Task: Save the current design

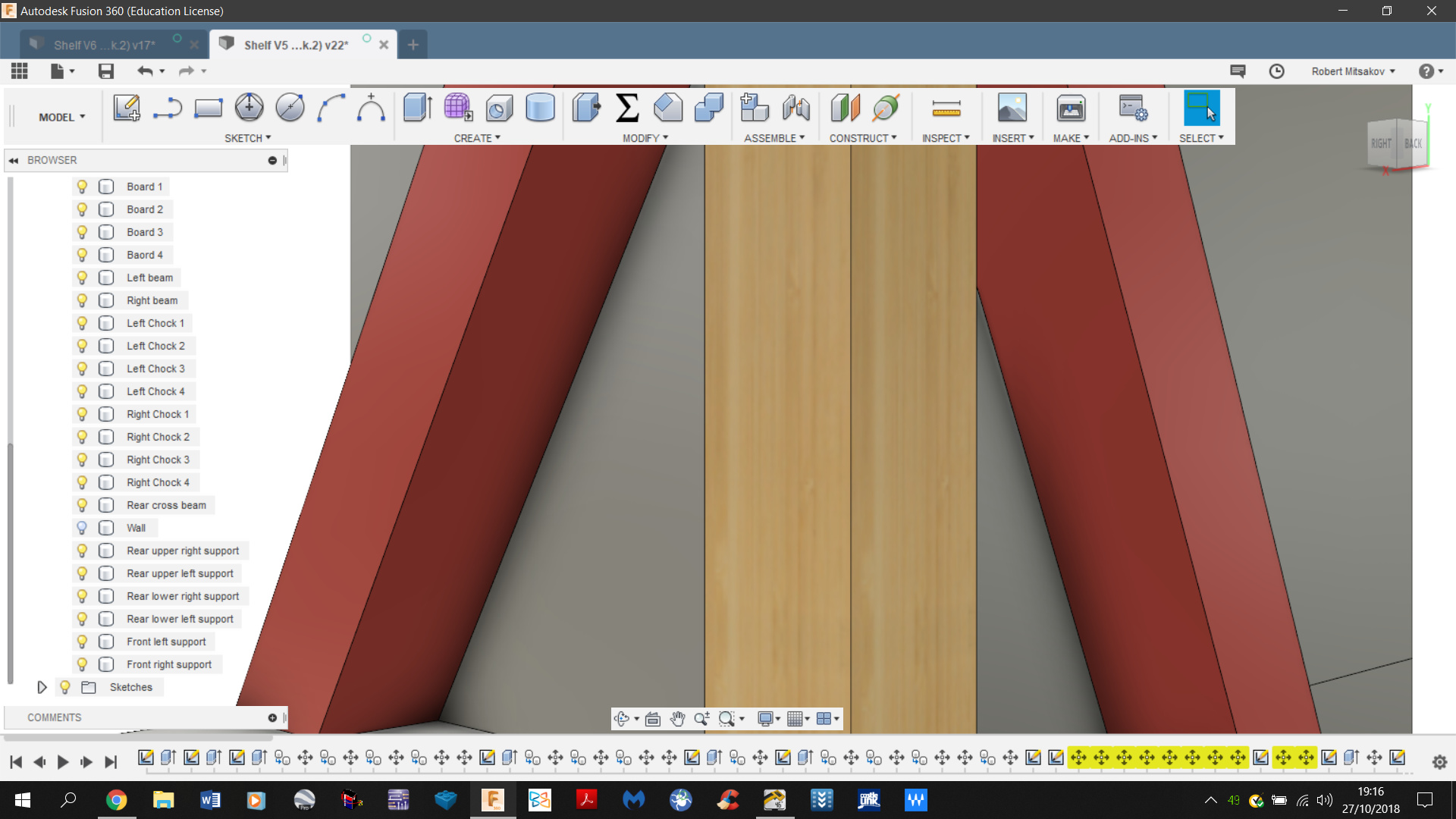Action: point(106,71)
